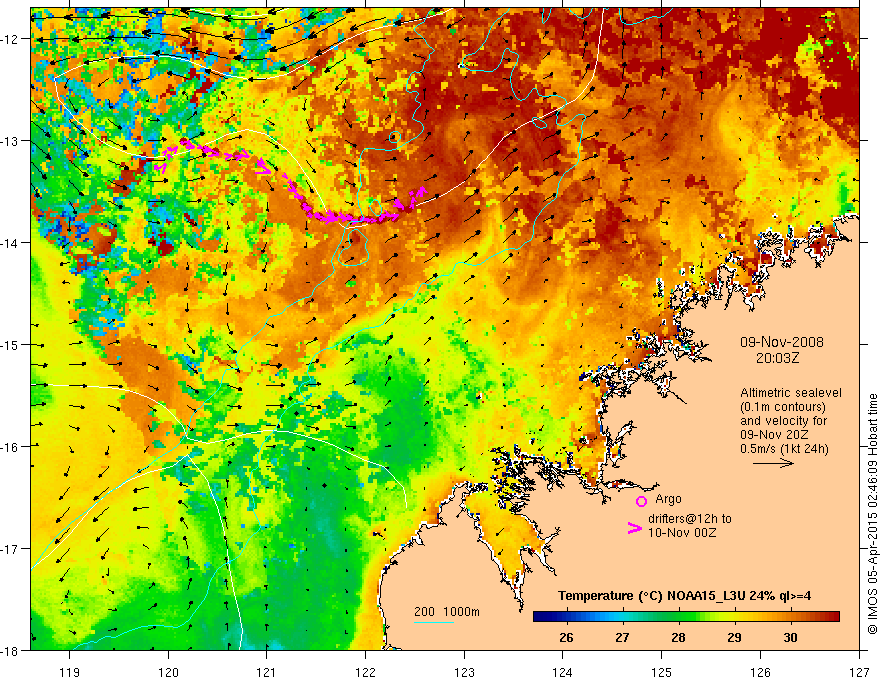Viewport: 880px width, 680px height.
Task: Click the colorbar tick label 26
Action: (566, 637)
